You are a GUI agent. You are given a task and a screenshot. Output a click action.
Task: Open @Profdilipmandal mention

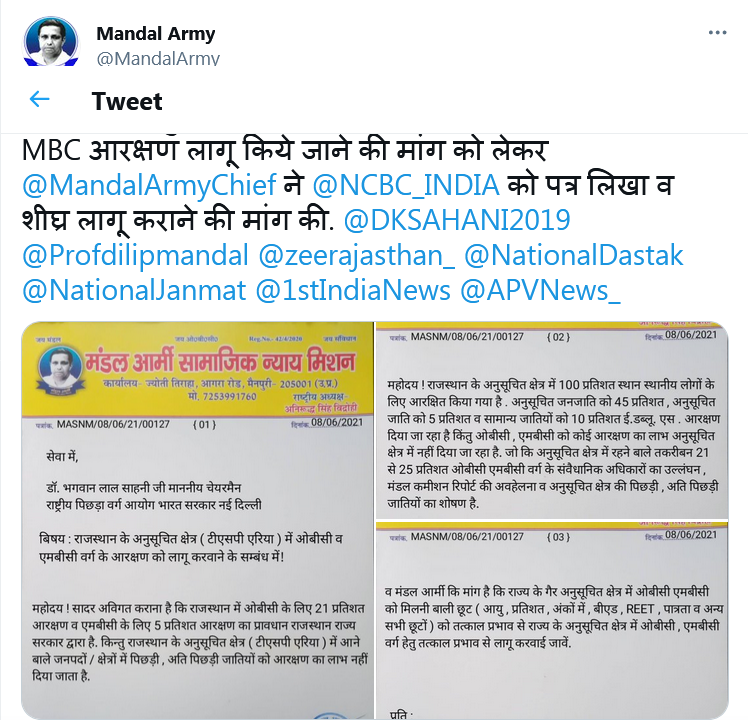pos(135,255)
